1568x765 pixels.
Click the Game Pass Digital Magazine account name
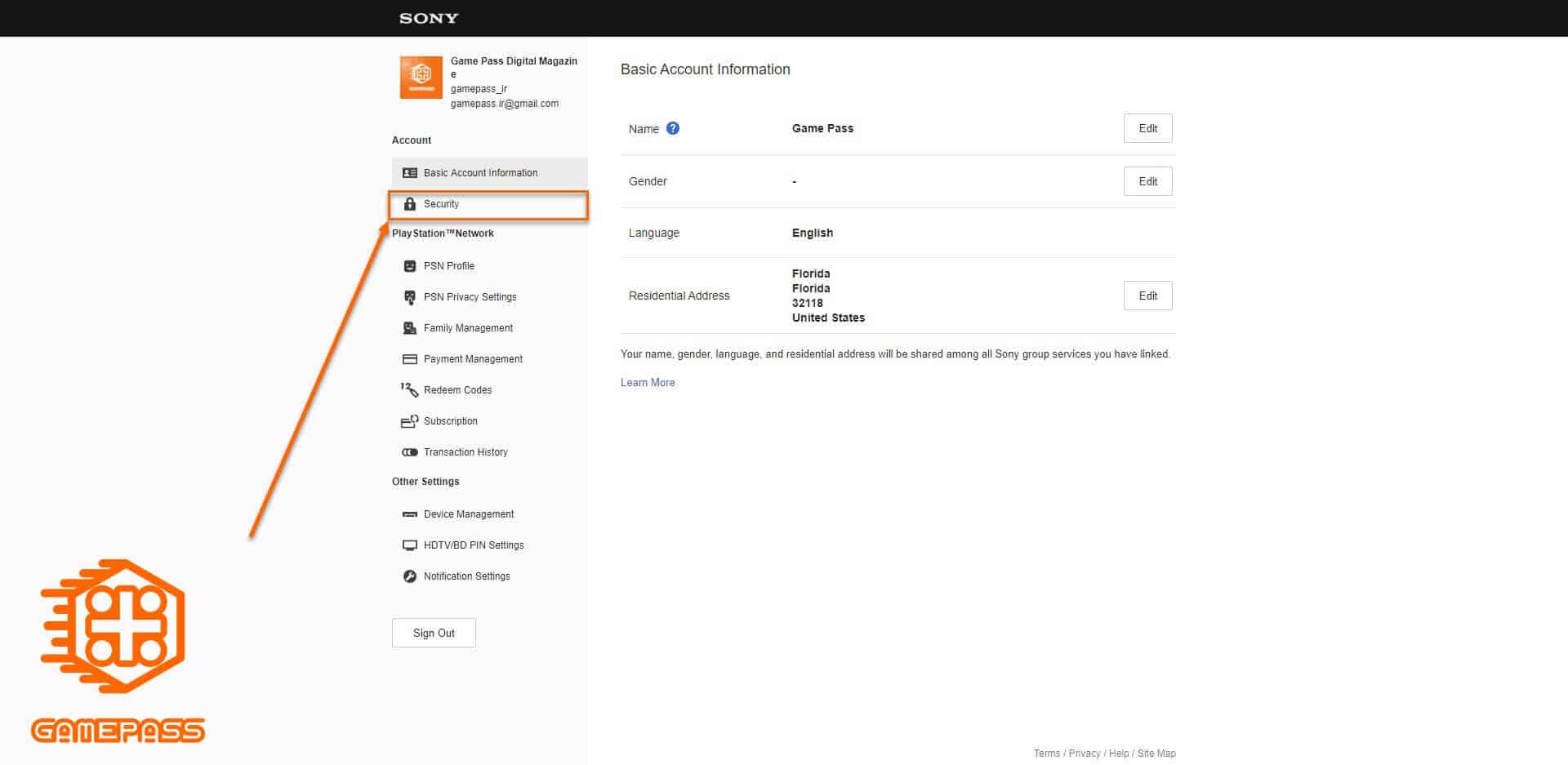[514, 67]
